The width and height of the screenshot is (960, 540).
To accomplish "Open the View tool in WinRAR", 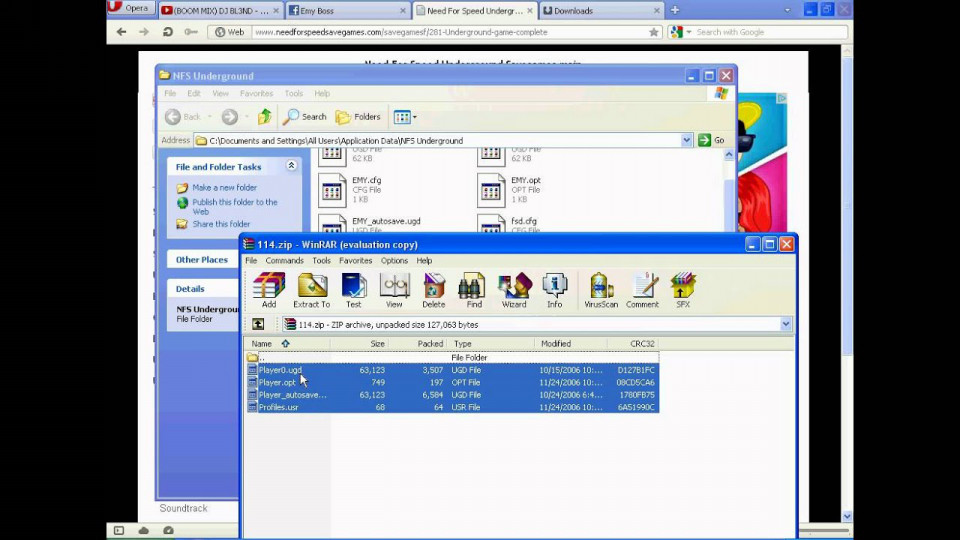I will point(394,290).
